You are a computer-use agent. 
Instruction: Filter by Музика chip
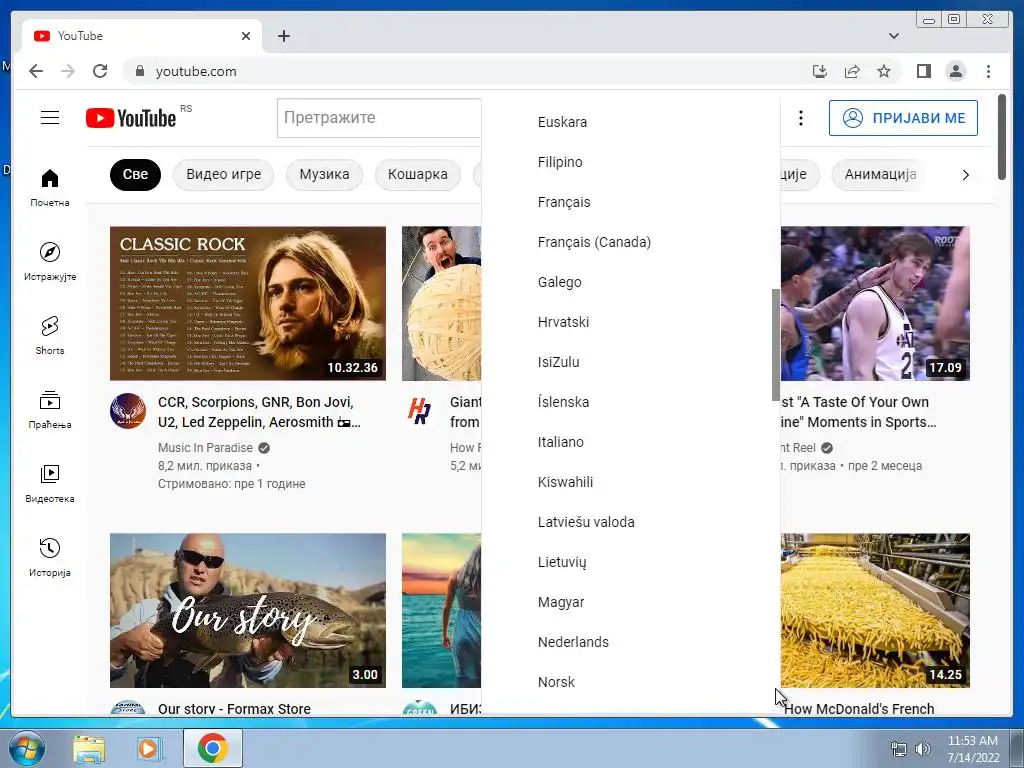point(324,174)
